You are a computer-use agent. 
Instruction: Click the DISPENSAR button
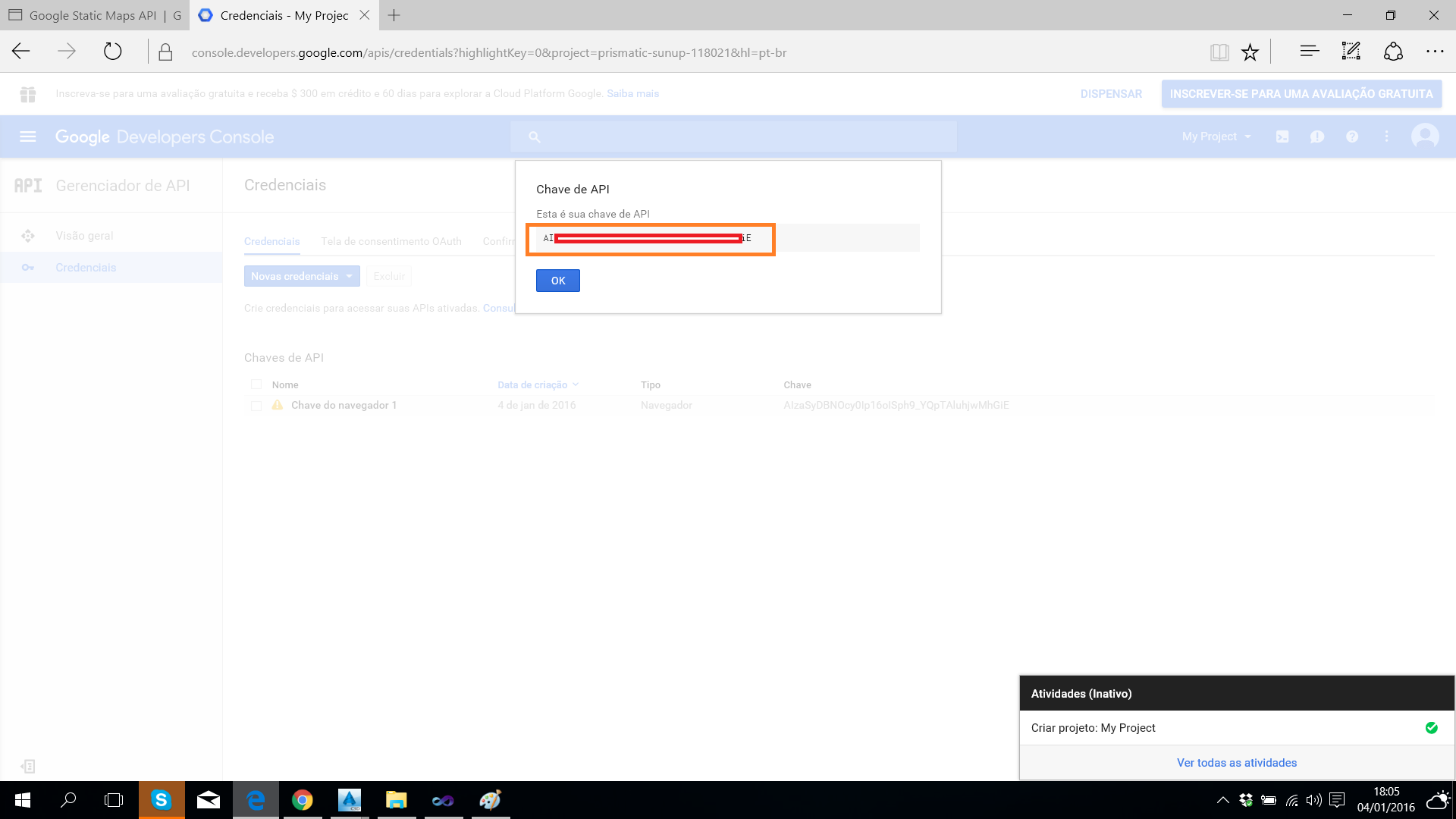point(1111,94)
